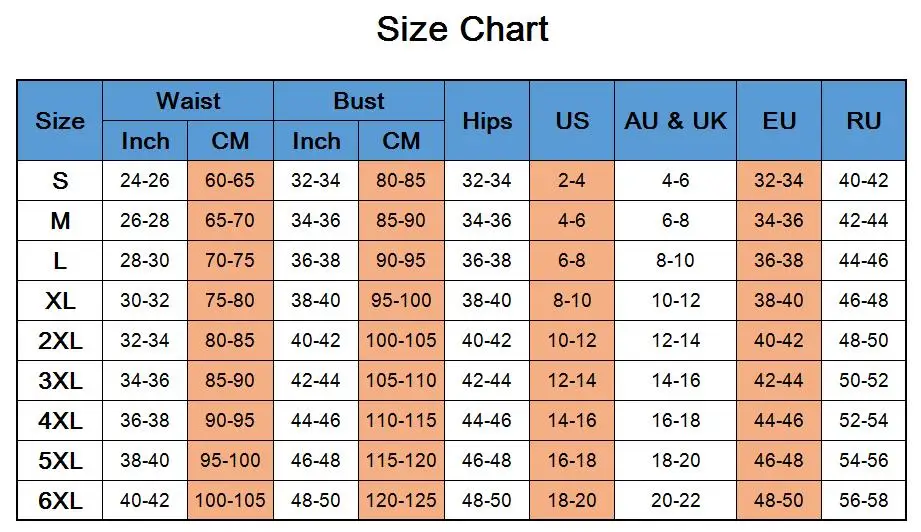Select the Size column header
The image size is (921, 532).
coord(60,121)
